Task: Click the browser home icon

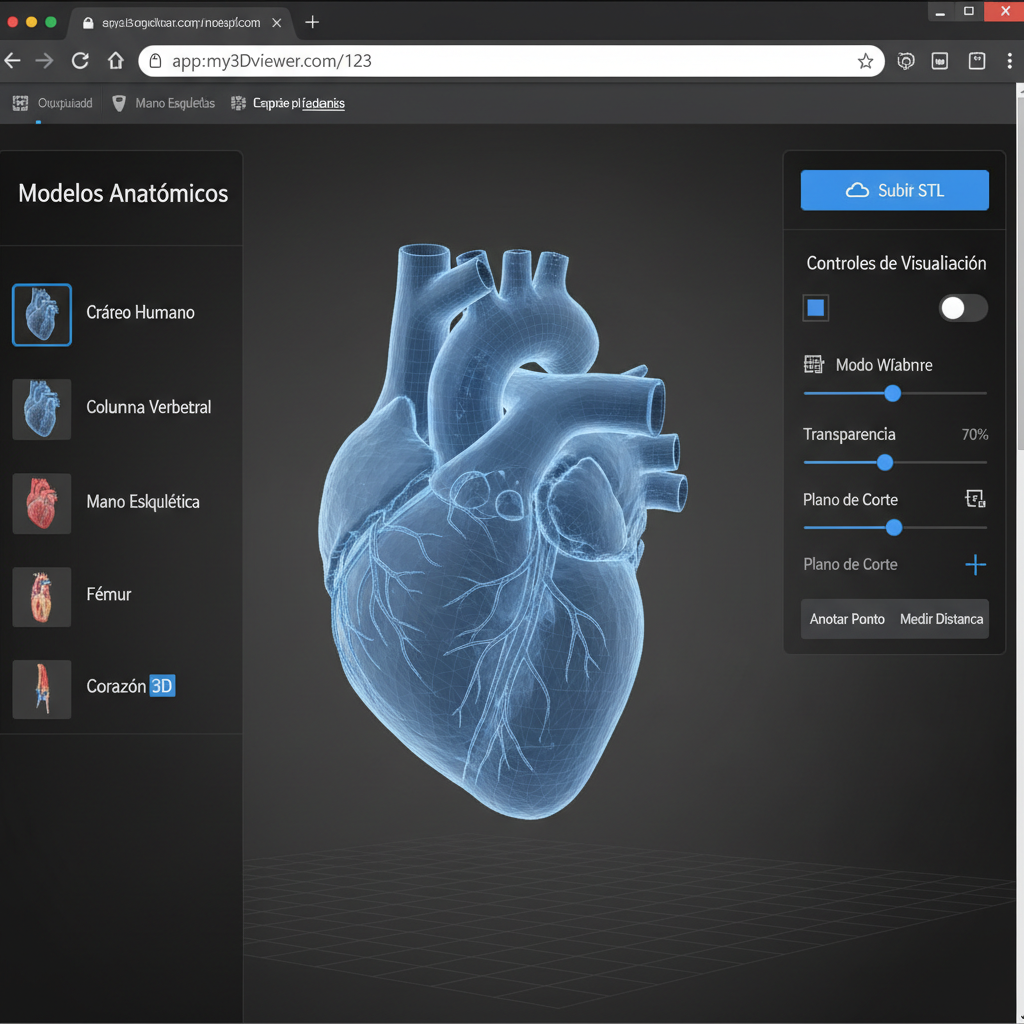Action: tap(116, 61)
